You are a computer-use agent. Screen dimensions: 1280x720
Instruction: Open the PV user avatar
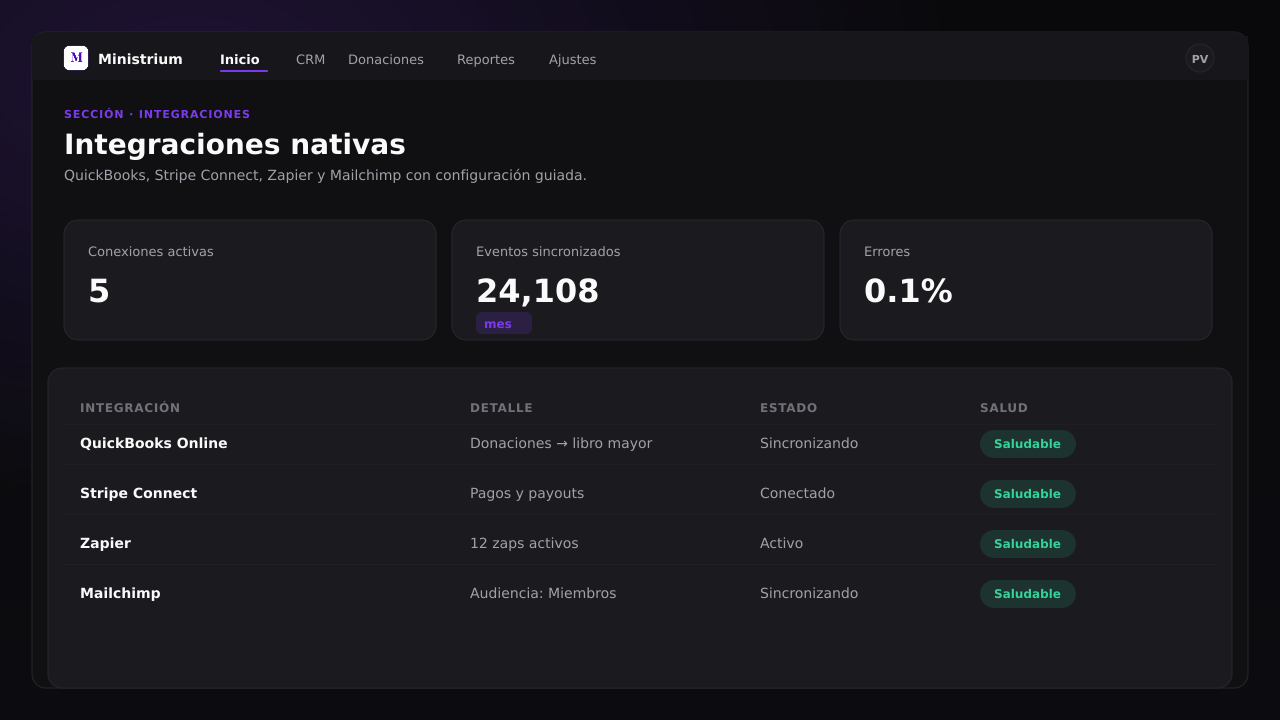(x=1200, y=59)
